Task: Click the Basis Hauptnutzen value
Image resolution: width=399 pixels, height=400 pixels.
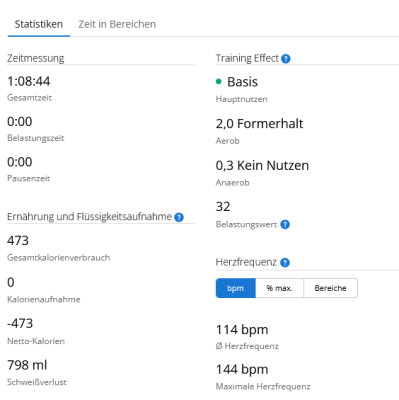Action: point(242,82)
